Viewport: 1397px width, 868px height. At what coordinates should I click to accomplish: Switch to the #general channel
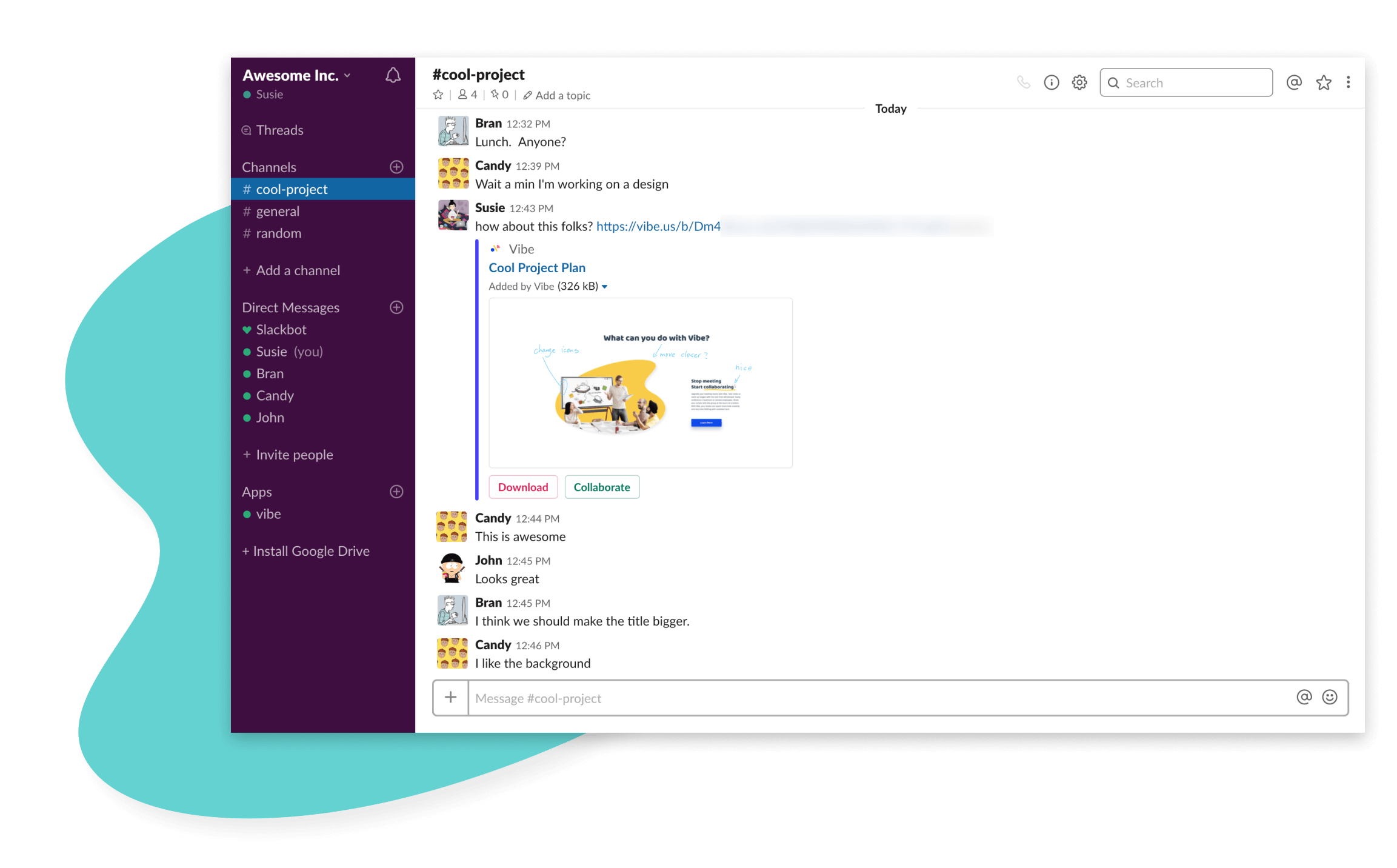(x=278, y=211)
